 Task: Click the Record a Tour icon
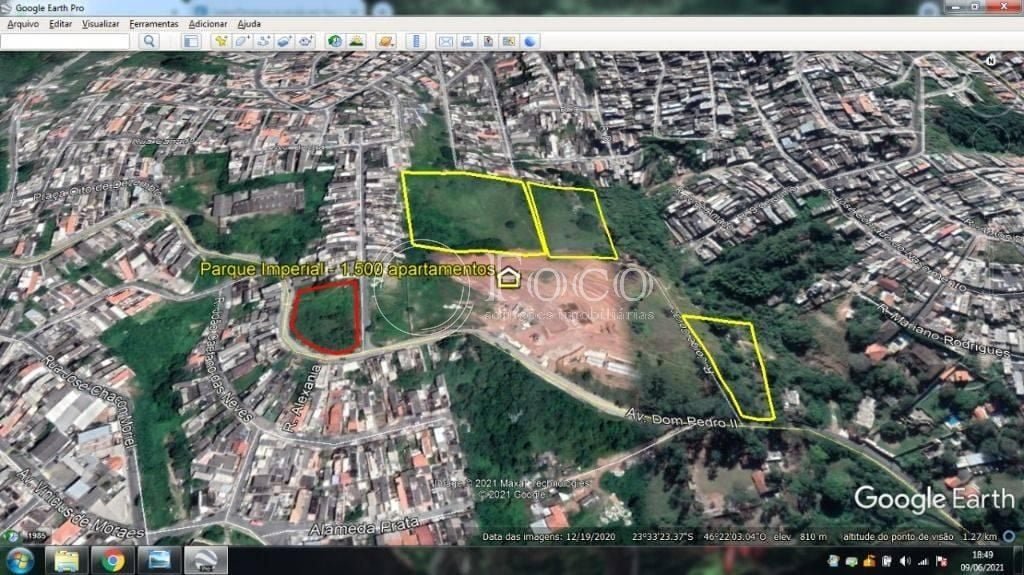[x=305, y=41]
